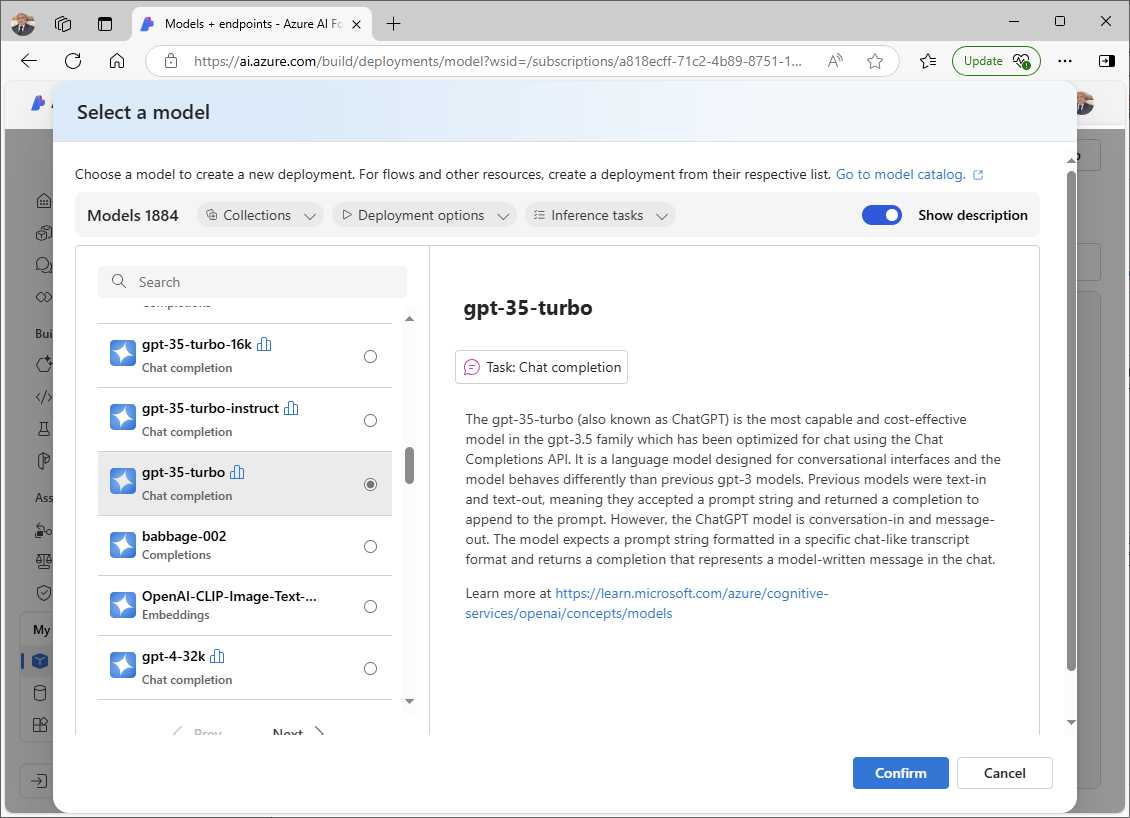Click the browser Update button
The height and width of the screenshot is (818, 1130).
[996, 61]
